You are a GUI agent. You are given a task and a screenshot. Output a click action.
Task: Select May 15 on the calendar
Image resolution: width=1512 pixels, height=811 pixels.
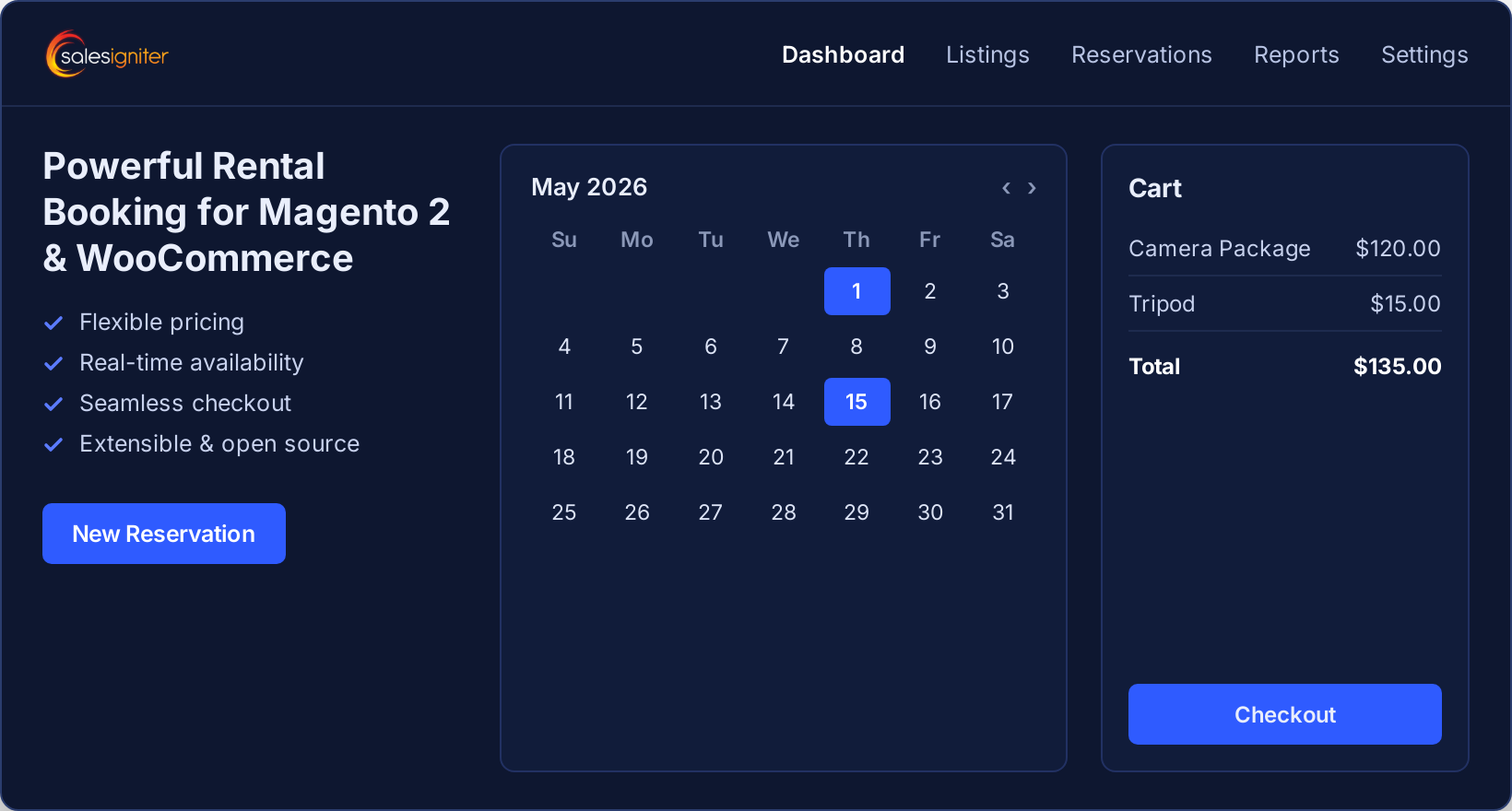[856, 402]
